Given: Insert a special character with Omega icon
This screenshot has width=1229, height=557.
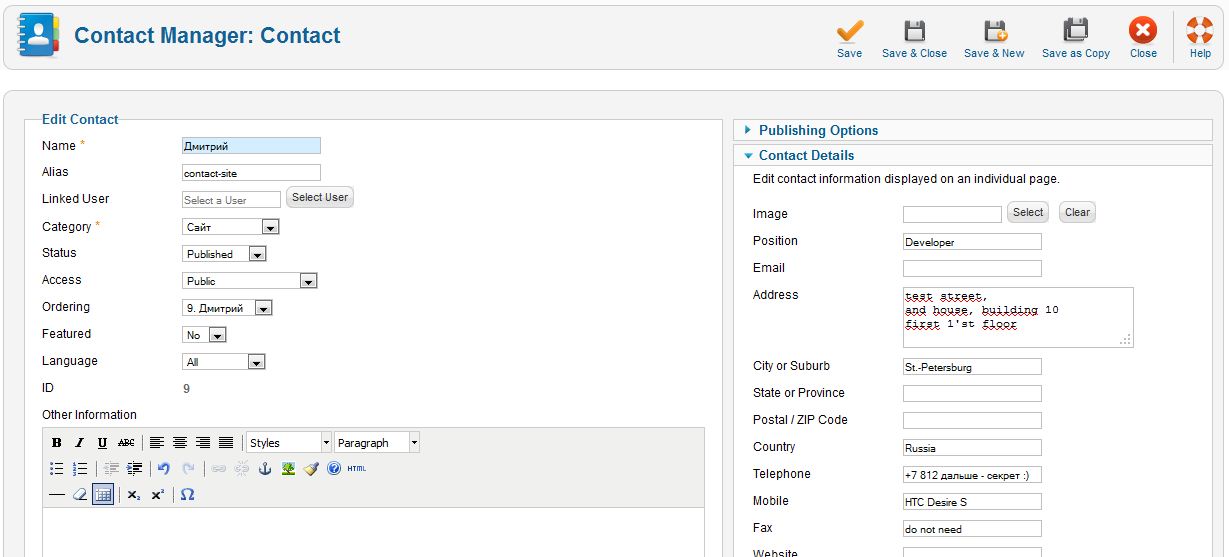Looking at the screenshot, I should [187, 494].
